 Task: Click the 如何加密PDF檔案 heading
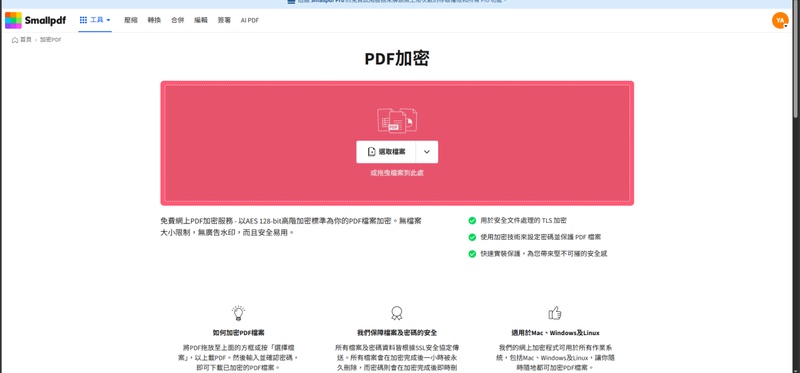coord(238,333)
